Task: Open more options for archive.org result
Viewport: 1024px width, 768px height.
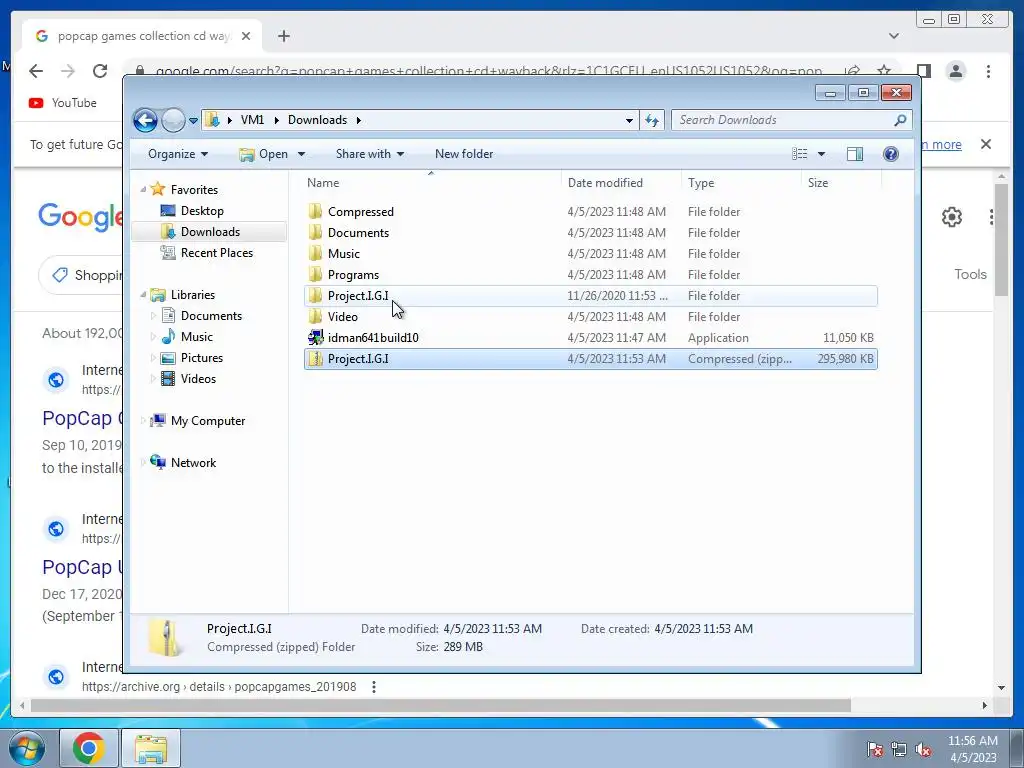Action: pyautogui.click(x=374, y=686)
